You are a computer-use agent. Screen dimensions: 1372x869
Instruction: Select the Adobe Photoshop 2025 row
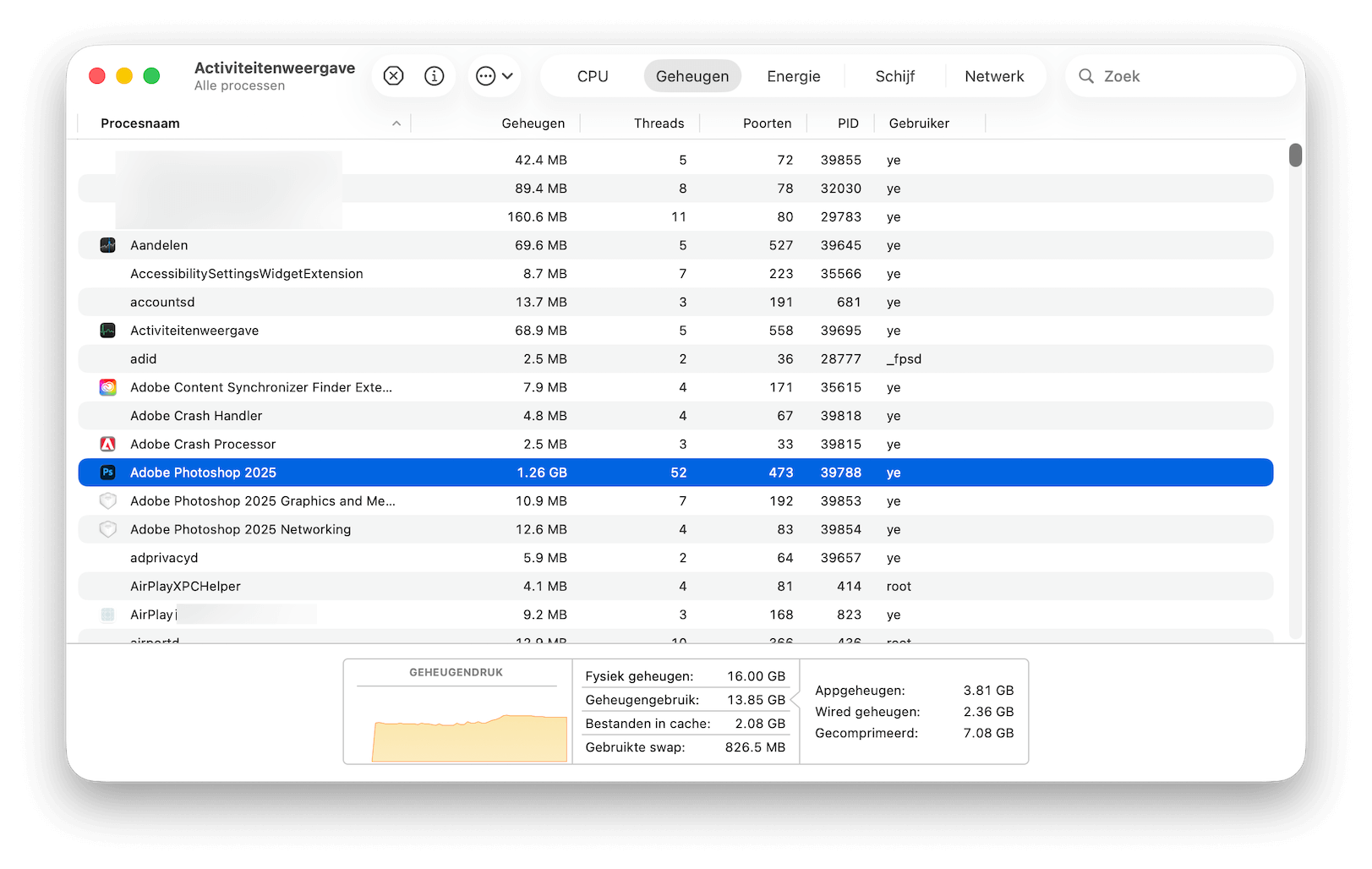[675, 473]
